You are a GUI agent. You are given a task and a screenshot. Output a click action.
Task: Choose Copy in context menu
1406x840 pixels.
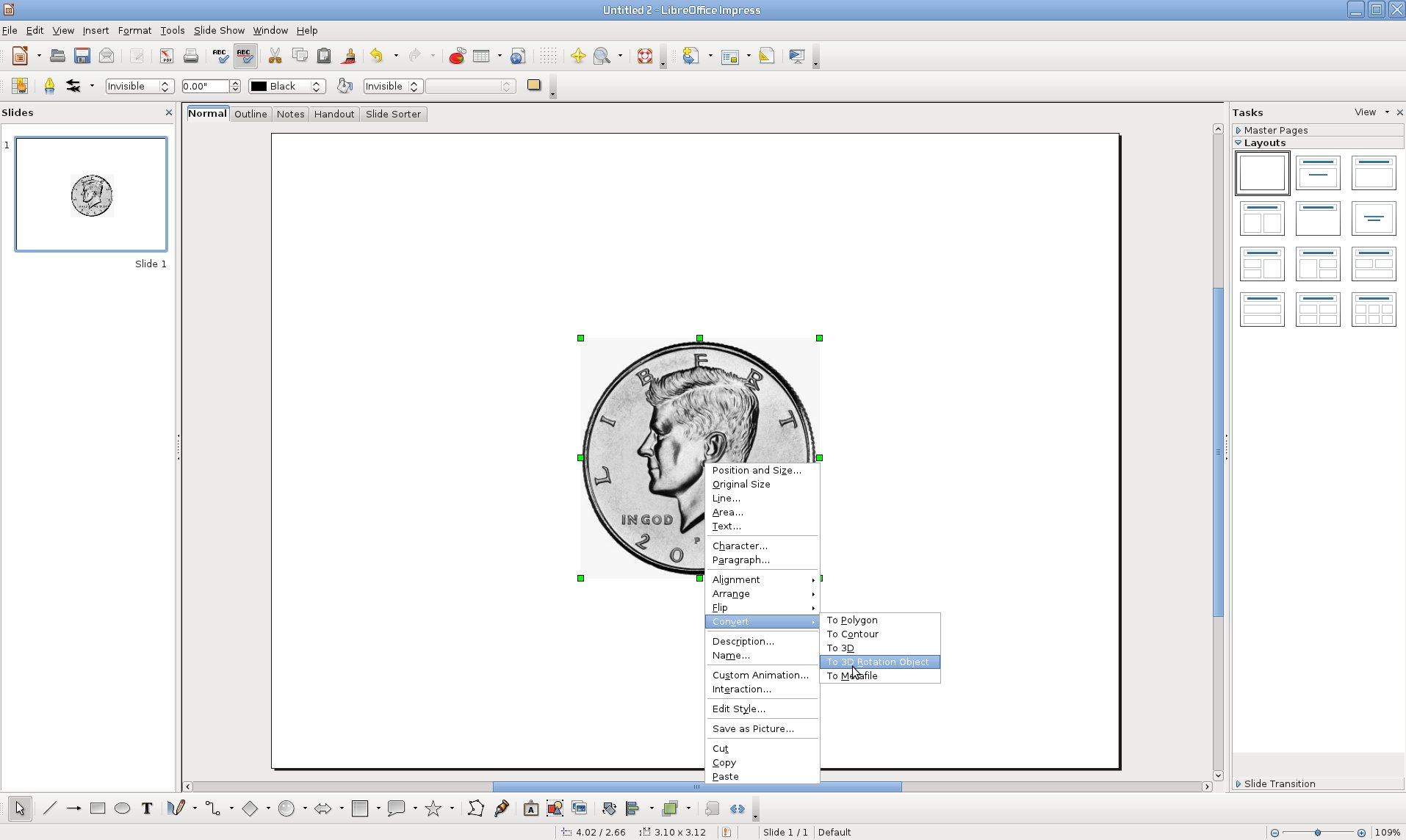coord(762,762)
